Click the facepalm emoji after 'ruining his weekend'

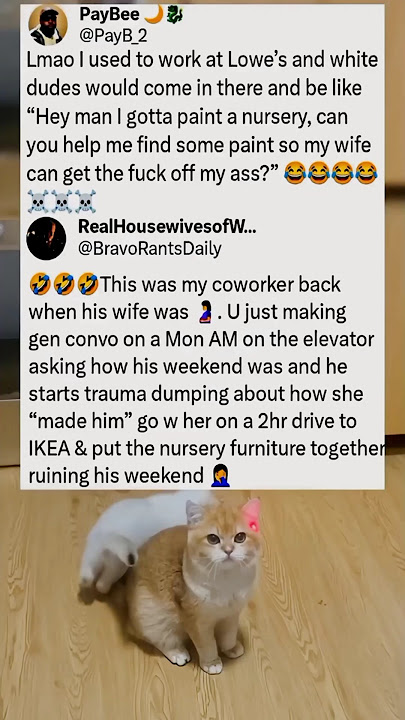(221, 477)
